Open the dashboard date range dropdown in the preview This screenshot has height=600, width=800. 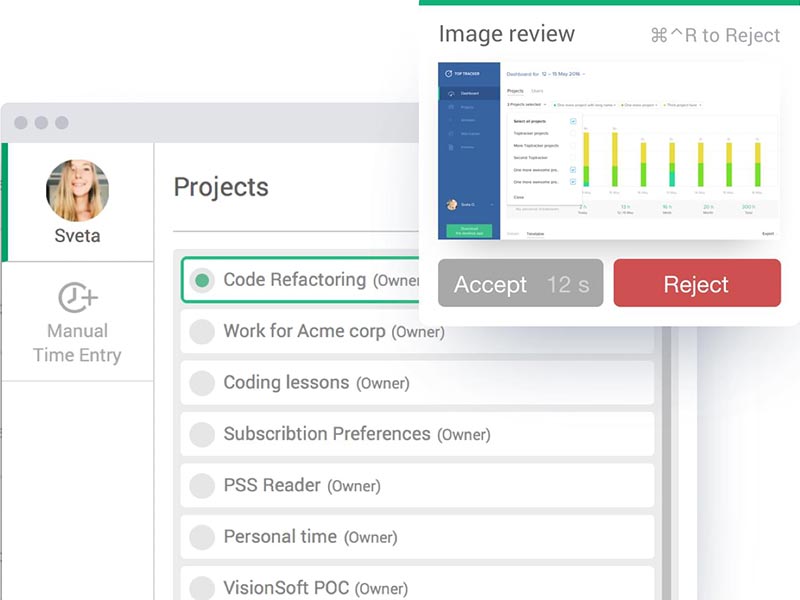(x=563, y=73)
